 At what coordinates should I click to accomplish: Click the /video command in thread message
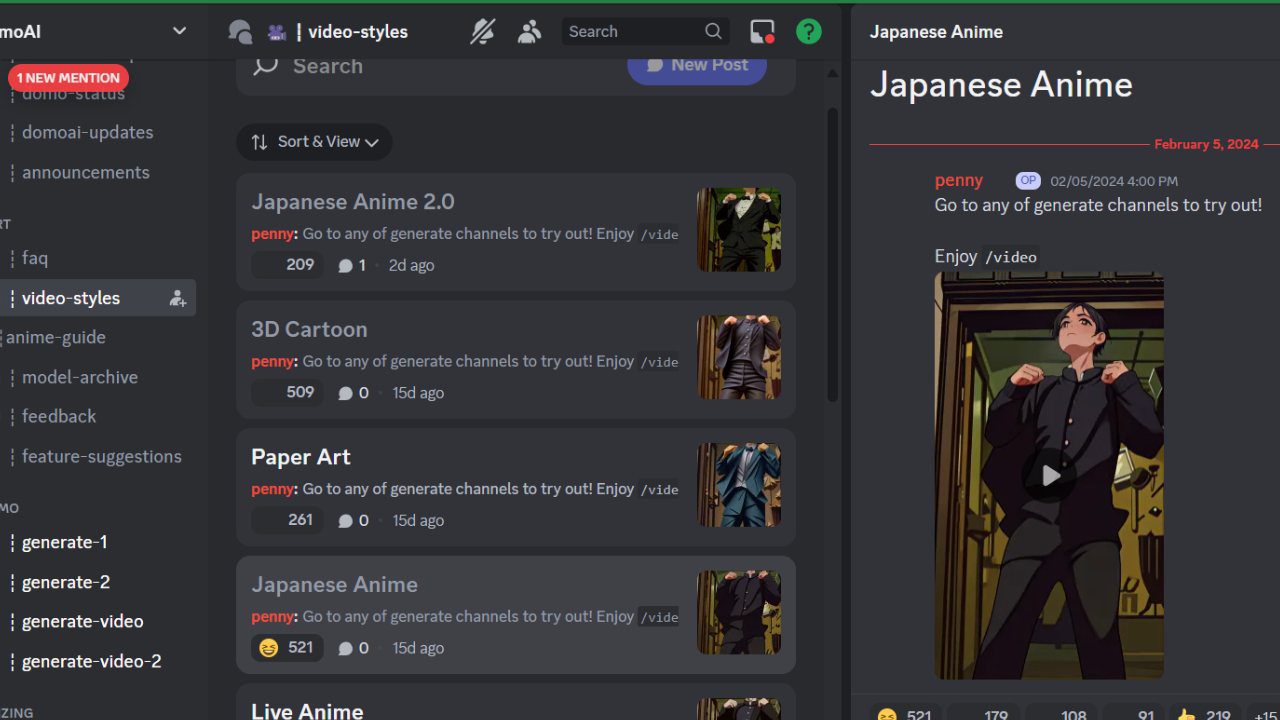(x=1011, y=257)
